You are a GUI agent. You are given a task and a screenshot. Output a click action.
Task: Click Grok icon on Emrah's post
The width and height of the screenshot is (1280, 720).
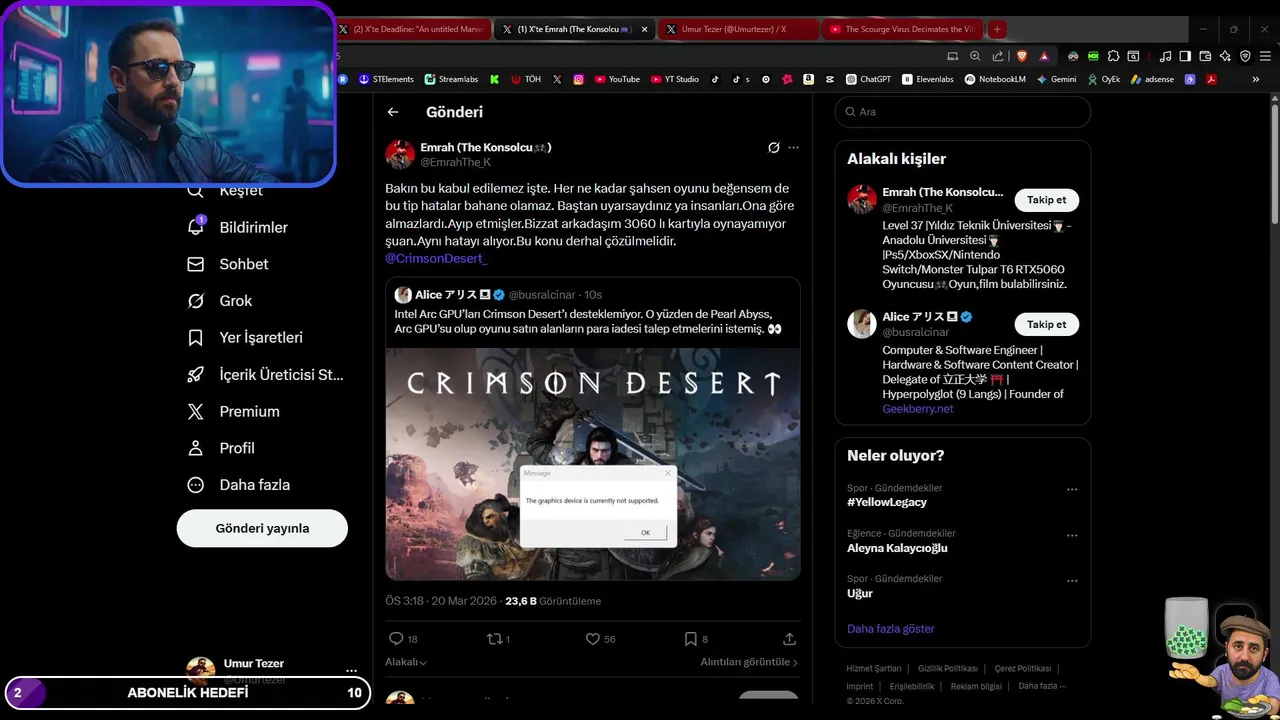pyautogui.click(x=773, y=147)
